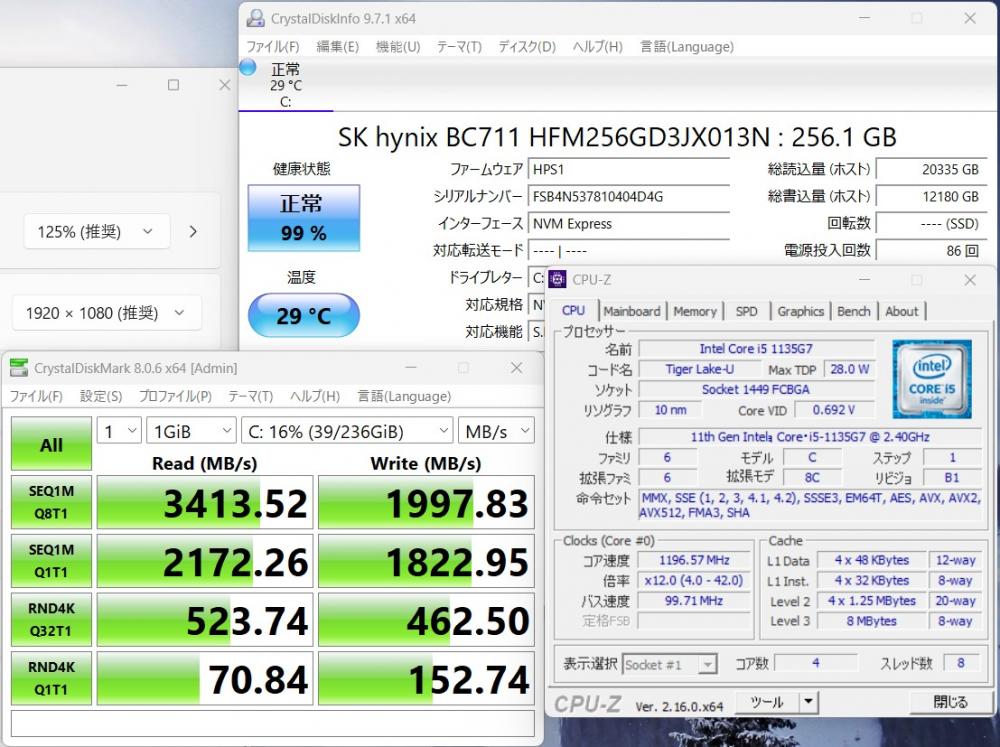
Task: Switch to the Memory tab in CPU-Z
Action: point(694,311)
